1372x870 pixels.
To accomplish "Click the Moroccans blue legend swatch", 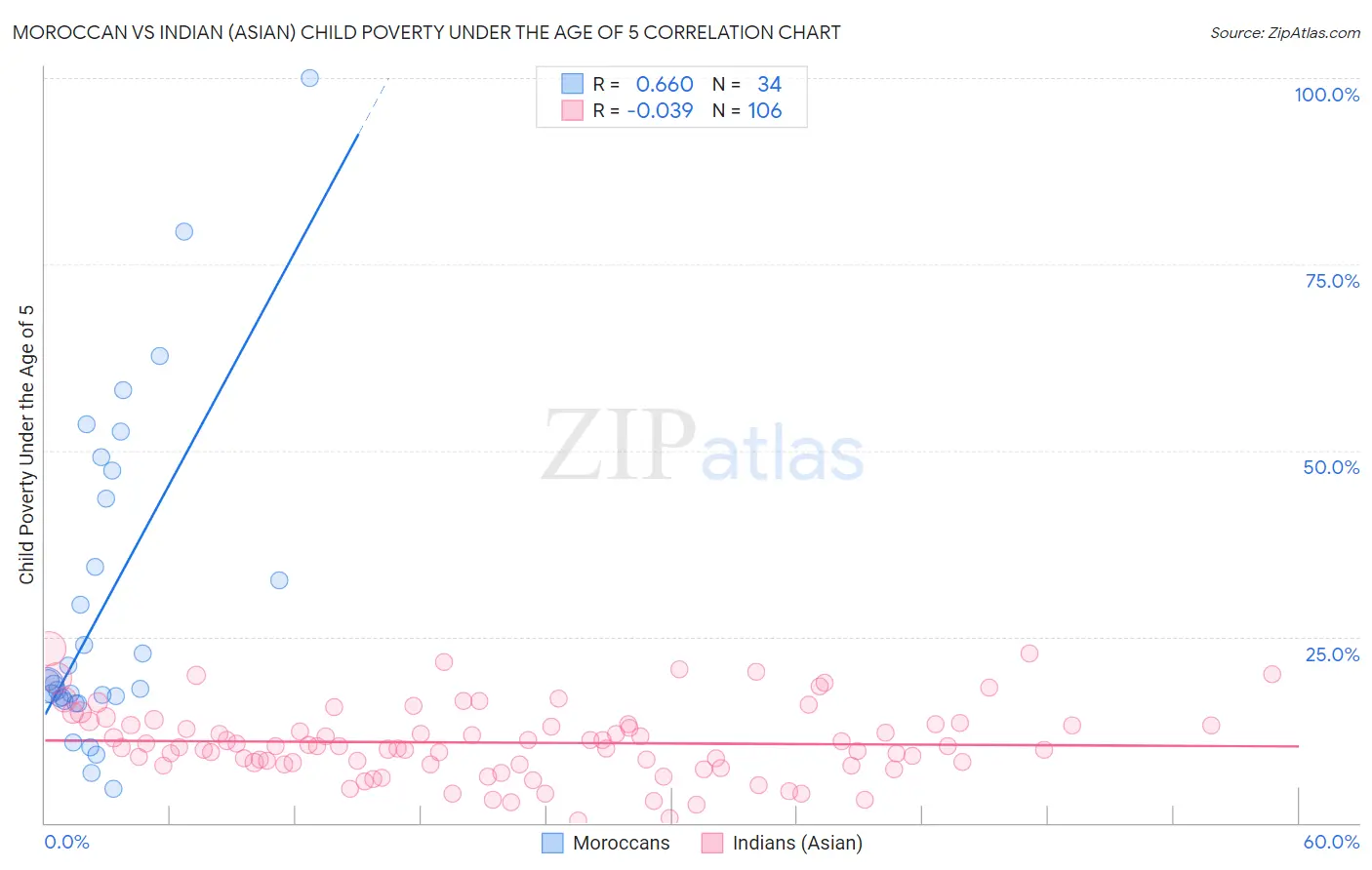I will click(552, 843).
